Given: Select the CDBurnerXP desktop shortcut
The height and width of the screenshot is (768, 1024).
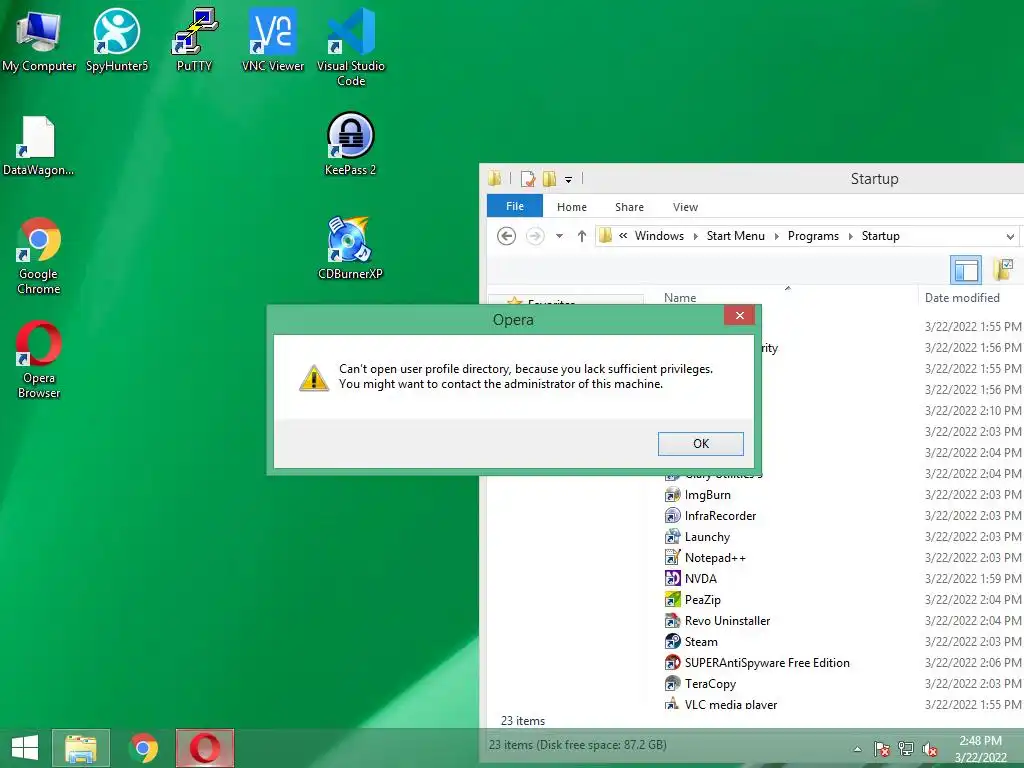Looking at the screenshot, I should [351, 248].
